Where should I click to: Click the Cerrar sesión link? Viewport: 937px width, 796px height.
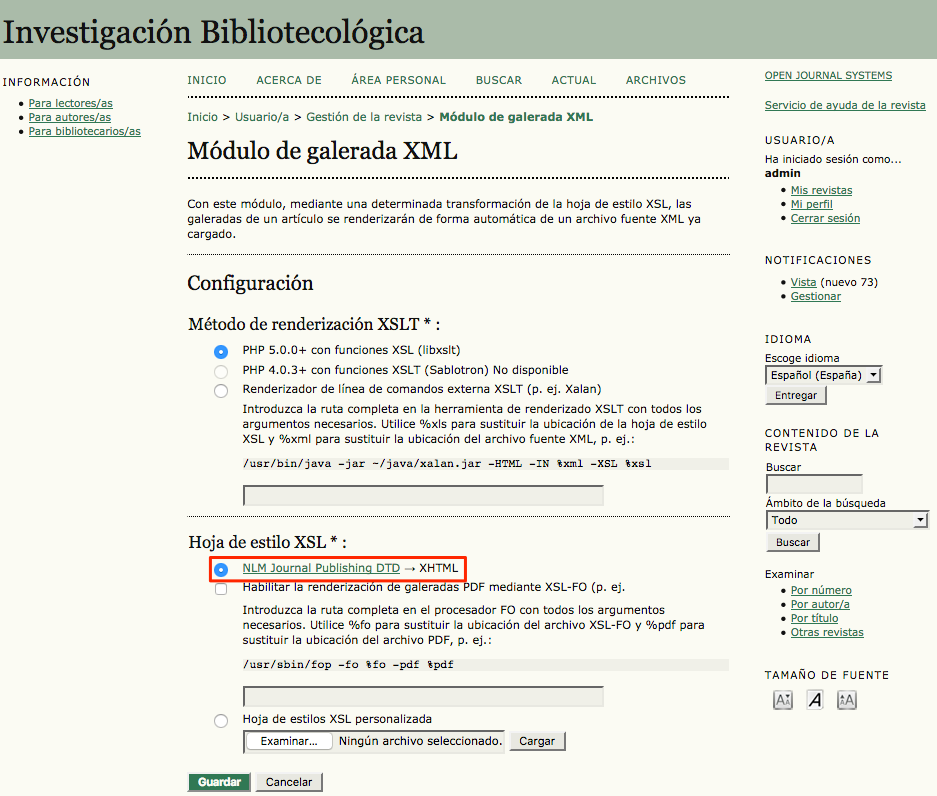tap(825, 218)
